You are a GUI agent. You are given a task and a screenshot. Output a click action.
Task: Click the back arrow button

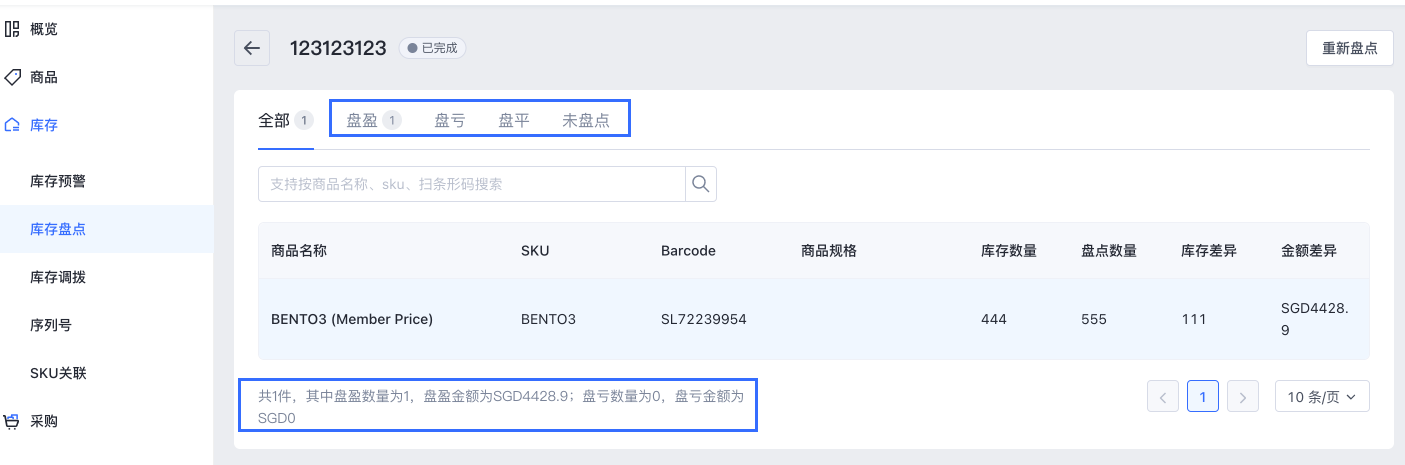[x=252, y=48]
